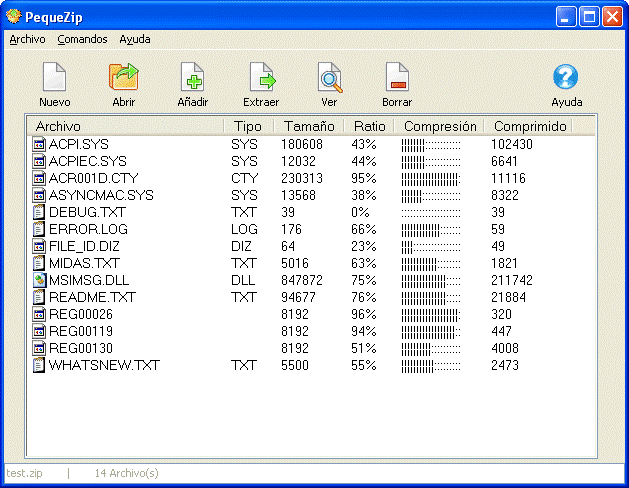Select the FILE_ID.DIZ file name
This screenshot has width=629, height=488.
click(84, 246)
